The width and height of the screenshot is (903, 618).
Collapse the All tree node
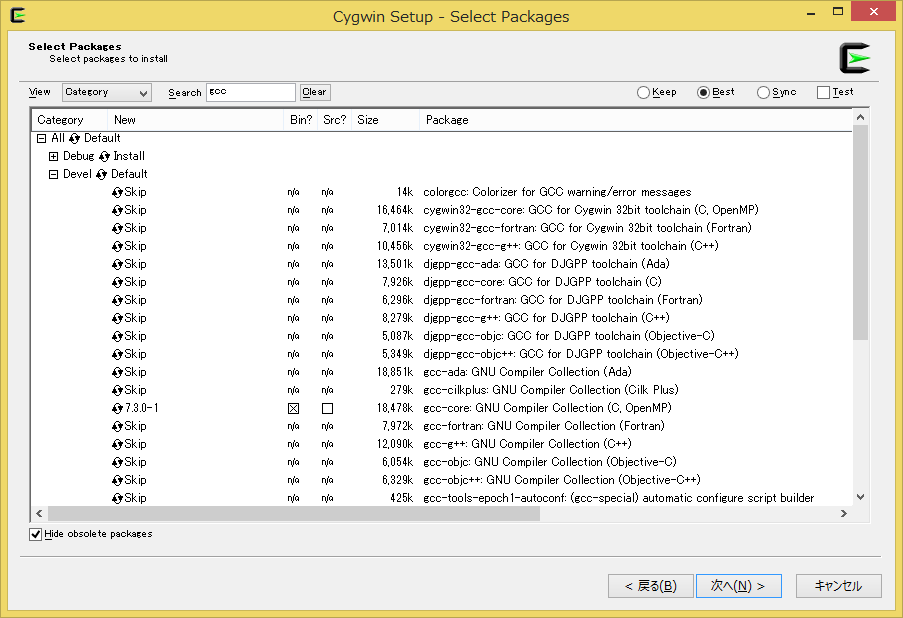click(41, 138)
